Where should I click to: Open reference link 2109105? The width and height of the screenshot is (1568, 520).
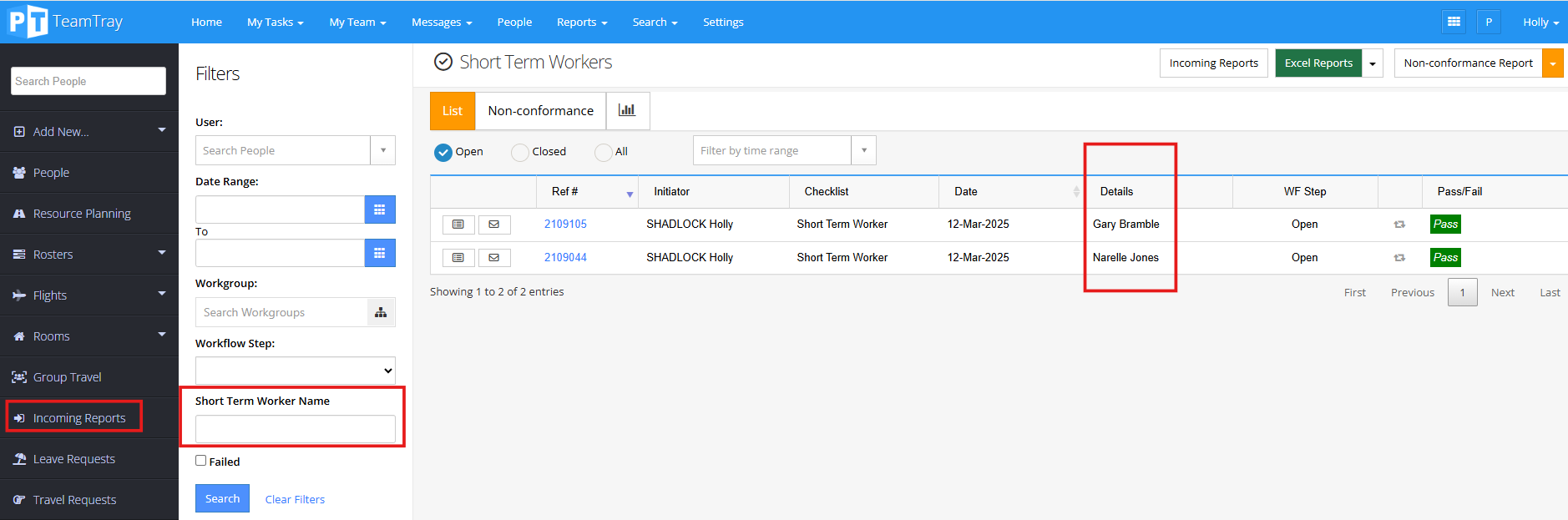pos(565,225)
